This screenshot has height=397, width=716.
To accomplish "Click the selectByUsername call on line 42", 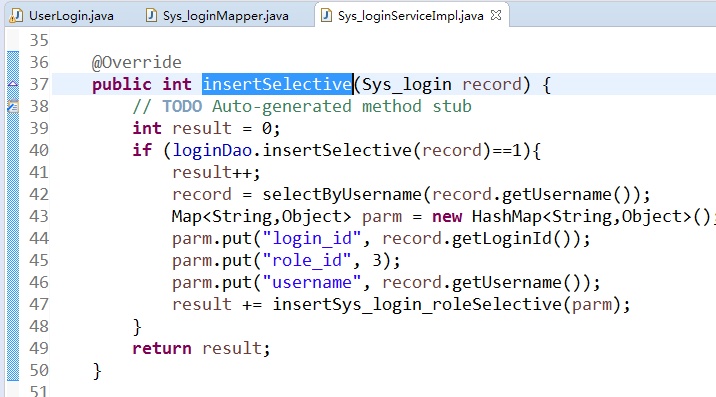I will (342, 195).
